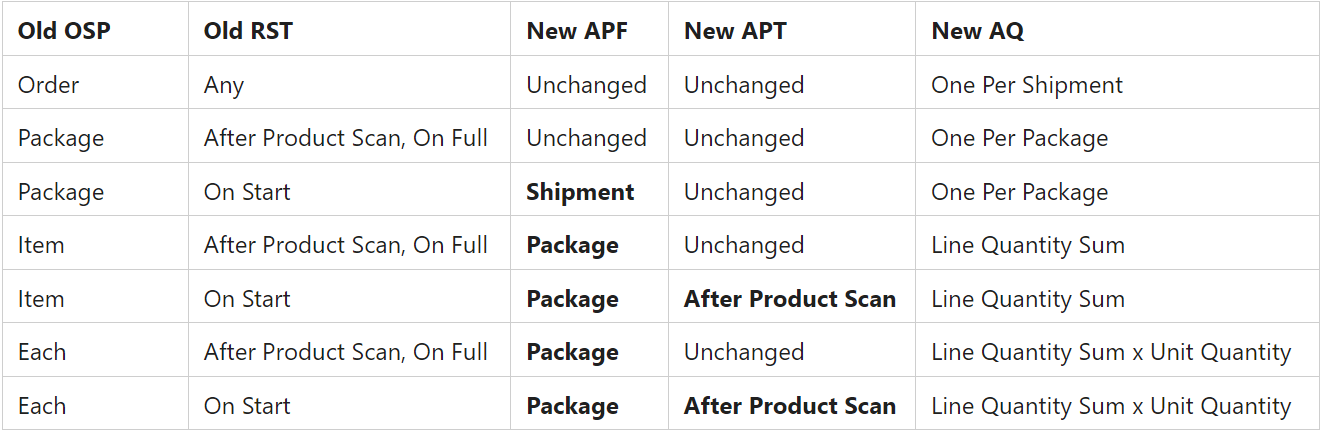The width and height of the screenshot is (1320, 431).
Task: Click bold "Shipment" in New APF column
Action: [580, 192]
